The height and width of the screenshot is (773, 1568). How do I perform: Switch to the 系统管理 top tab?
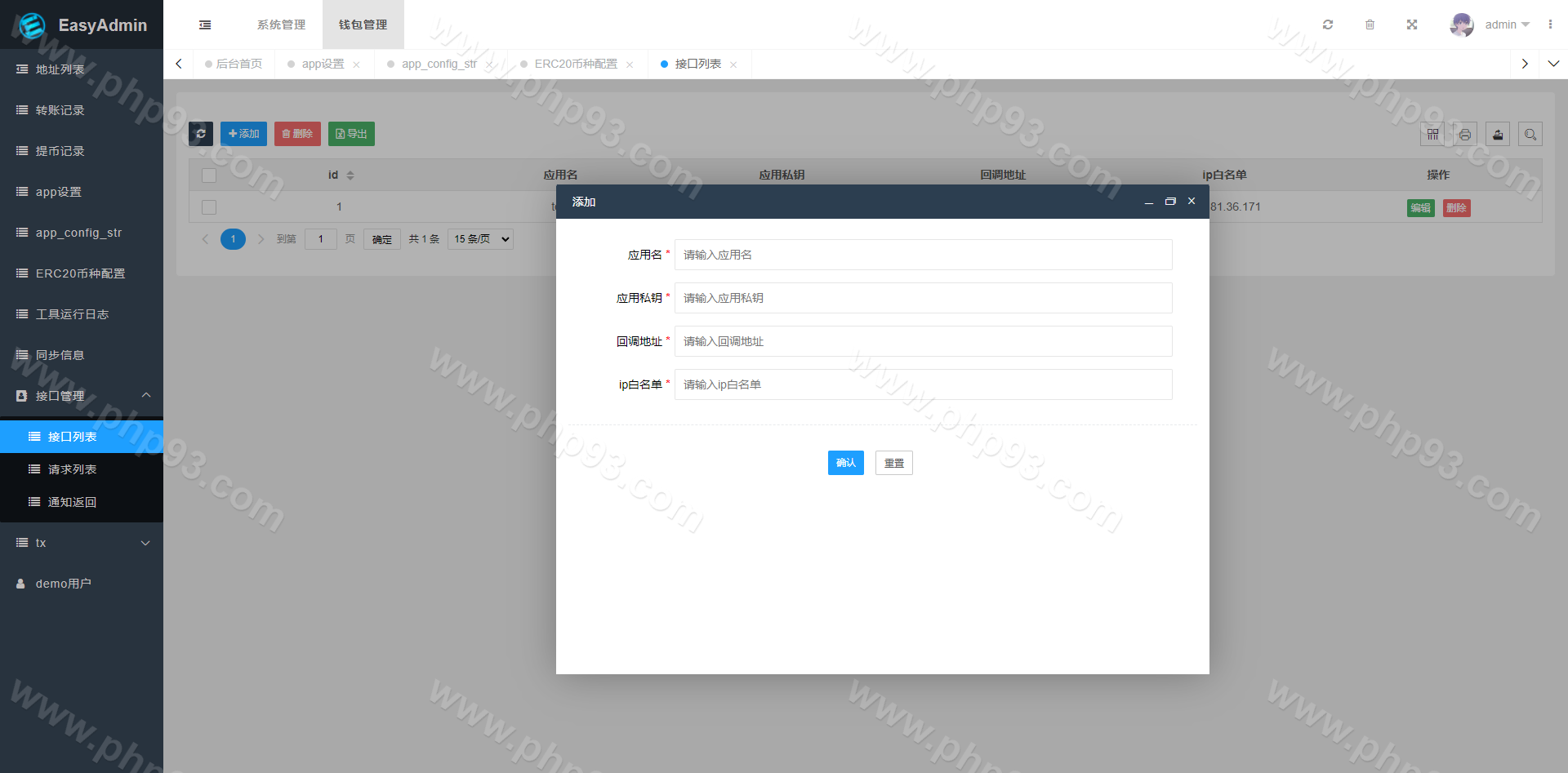281,24
